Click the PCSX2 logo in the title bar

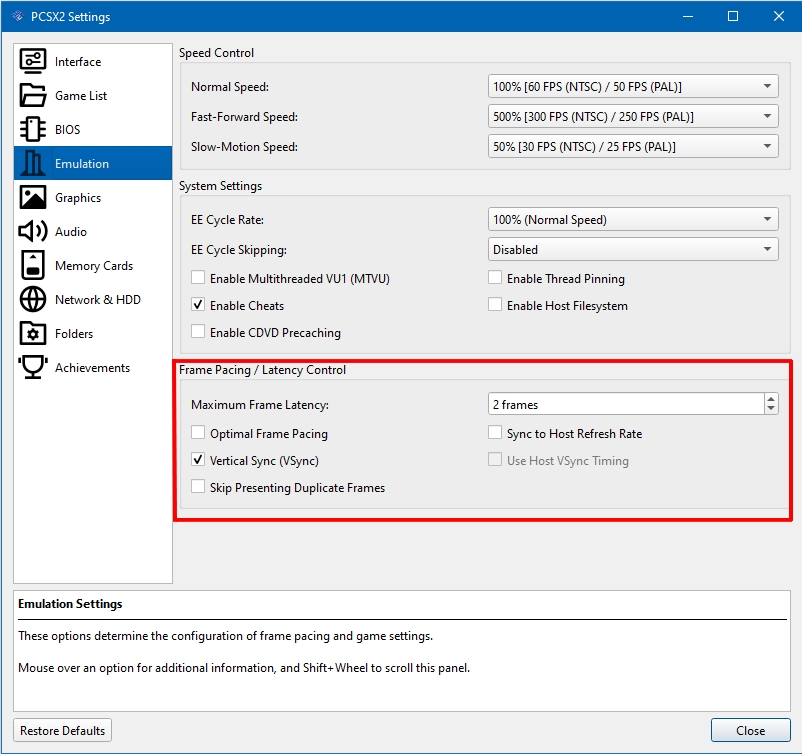point(18,16)
